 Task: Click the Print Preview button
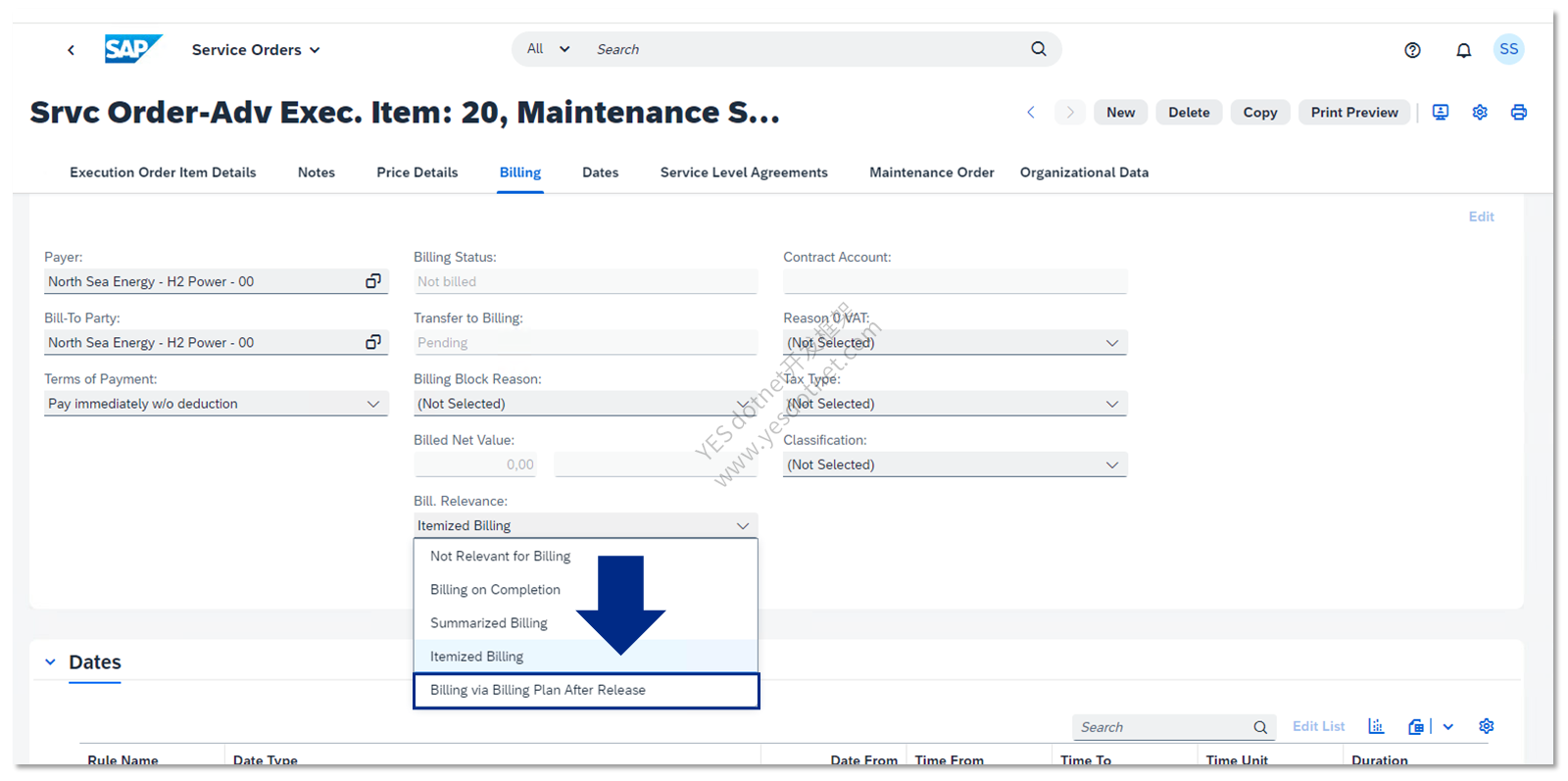[x=1354, y=113]
